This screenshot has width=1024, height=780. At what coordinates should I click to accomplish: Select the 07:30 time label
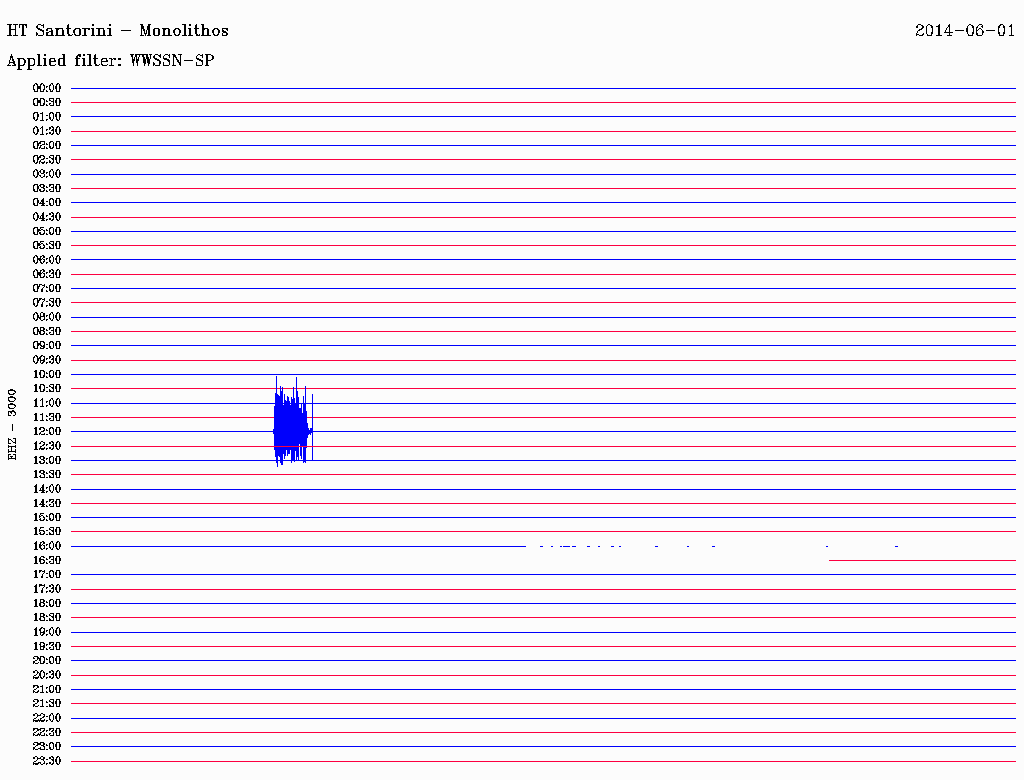pyautogui.click(x=47, y=303)
